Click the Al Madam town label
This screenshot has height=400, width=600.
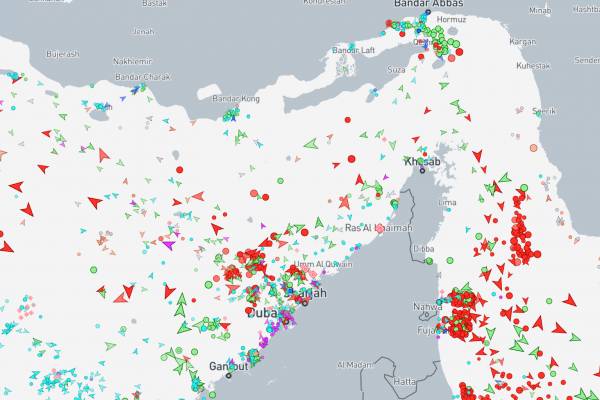click(x=355, y=364)
